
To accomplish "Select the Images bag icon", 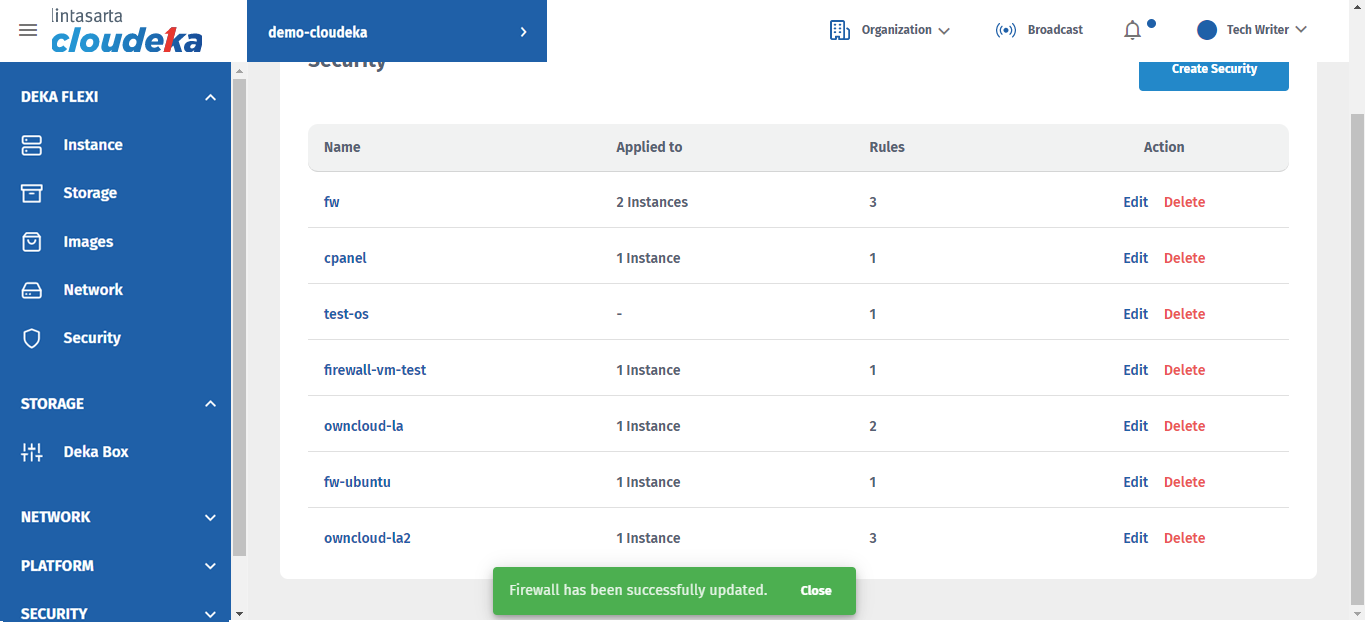I will pos(32,242).
